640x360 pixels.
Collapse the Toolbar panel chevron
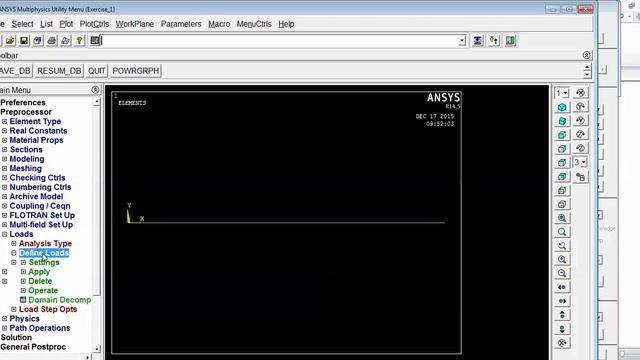click(587, 55)
